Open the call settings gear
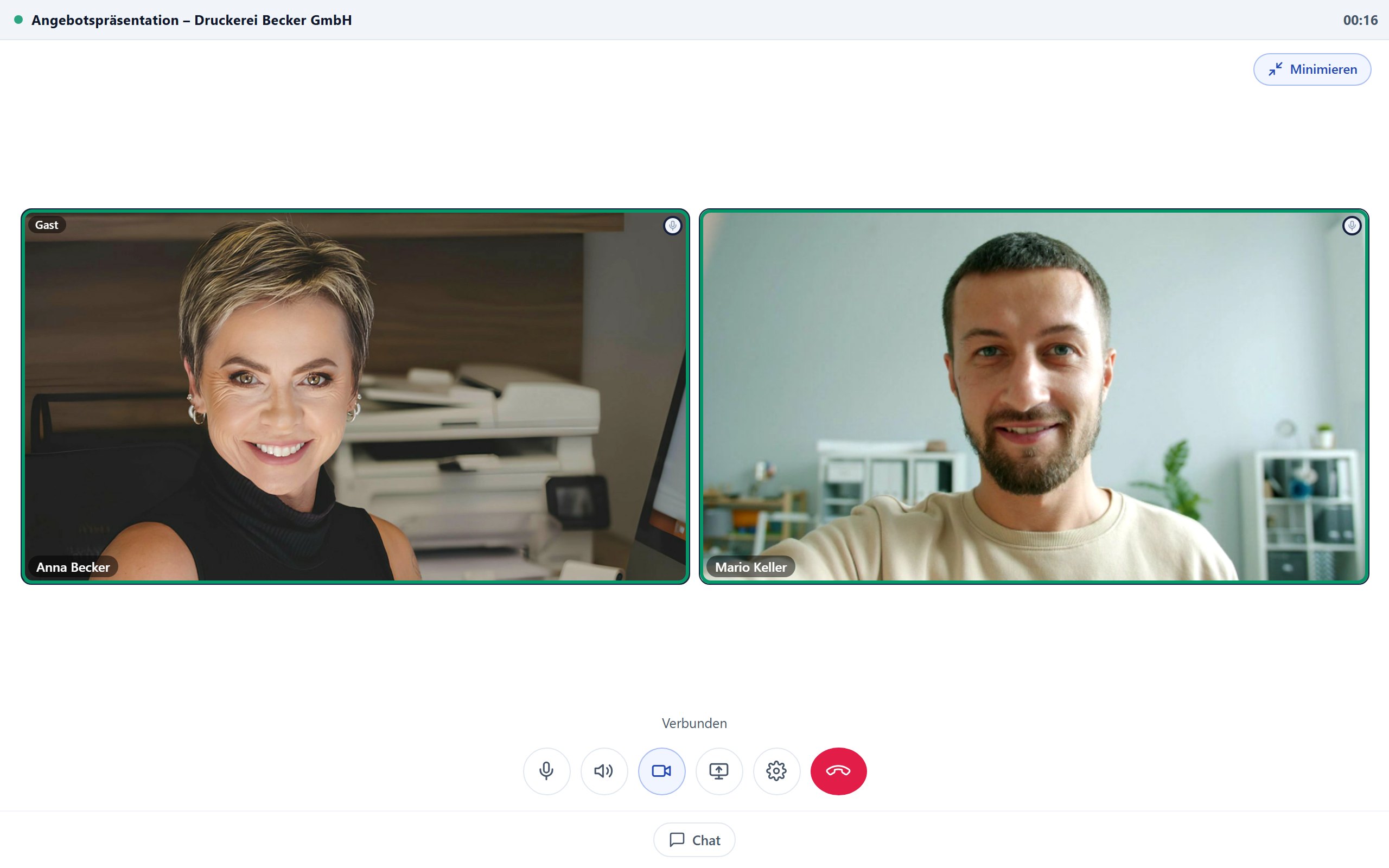The width and height of the screenshot is (1389, 868). [776, 771]
